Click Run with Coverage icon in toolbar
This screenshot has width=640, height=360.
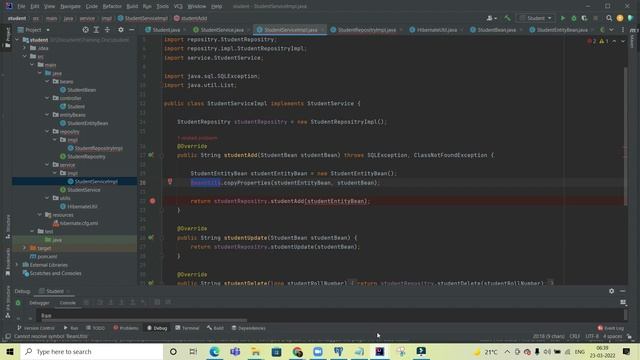coord(584,18)
